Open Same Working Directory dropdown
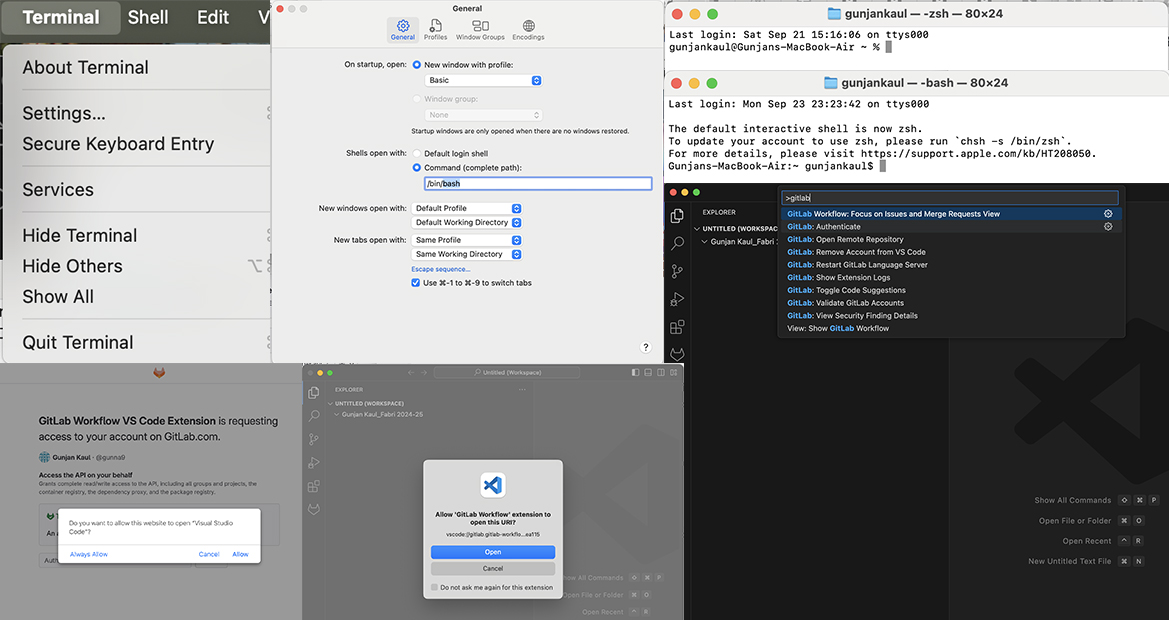Screen dimensions: 1169x620 coord(467,254)
